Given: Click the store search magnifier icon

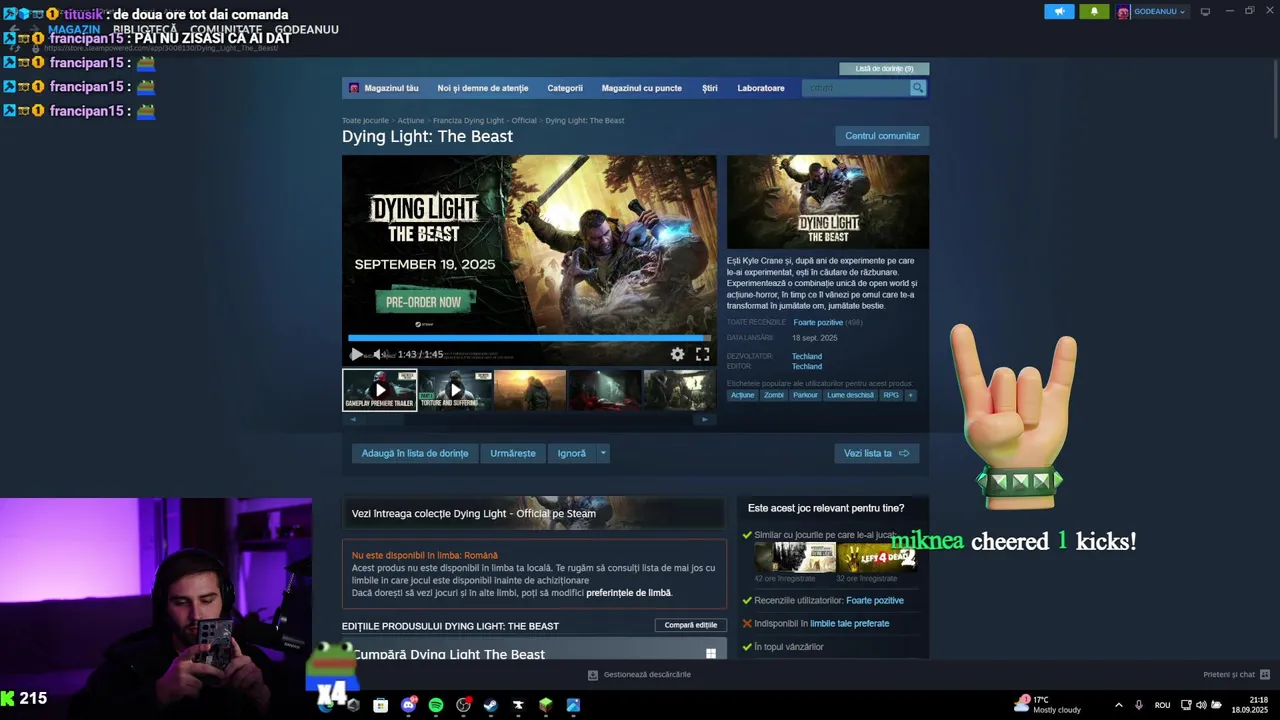Looking at the screenshot, I should pos(917,88).
